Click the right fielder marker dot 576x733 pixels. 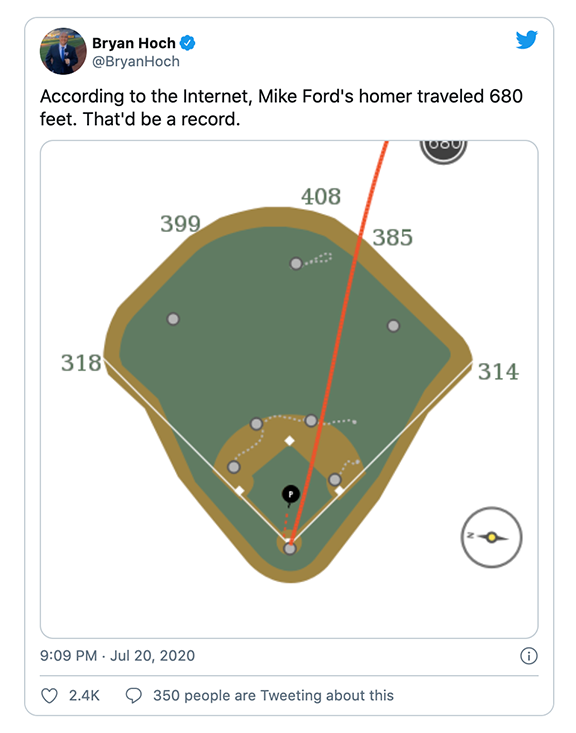click(x=393, y=326)
